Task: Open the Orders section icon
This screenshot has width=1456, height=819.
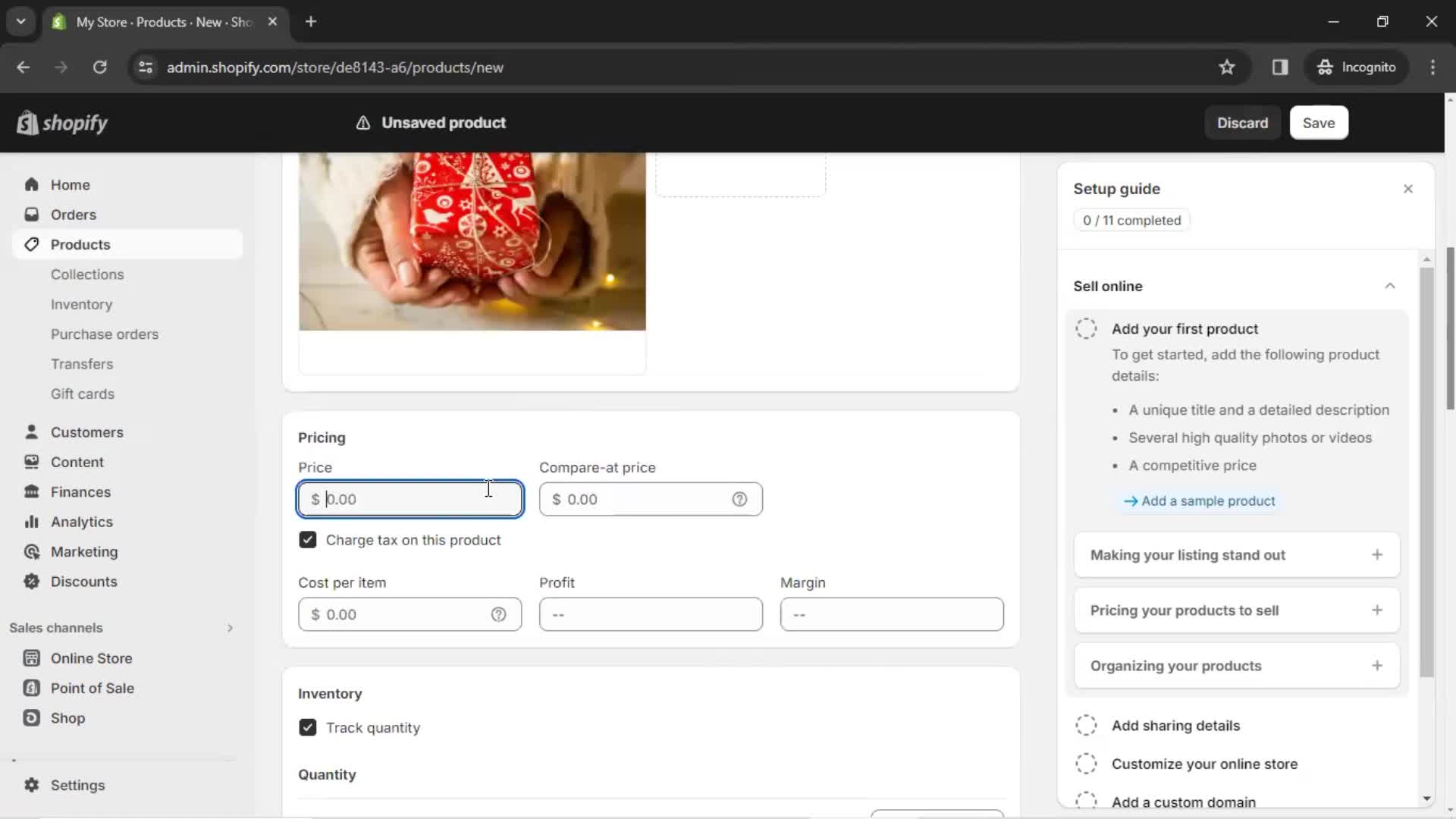Action: tap(30, 214)
